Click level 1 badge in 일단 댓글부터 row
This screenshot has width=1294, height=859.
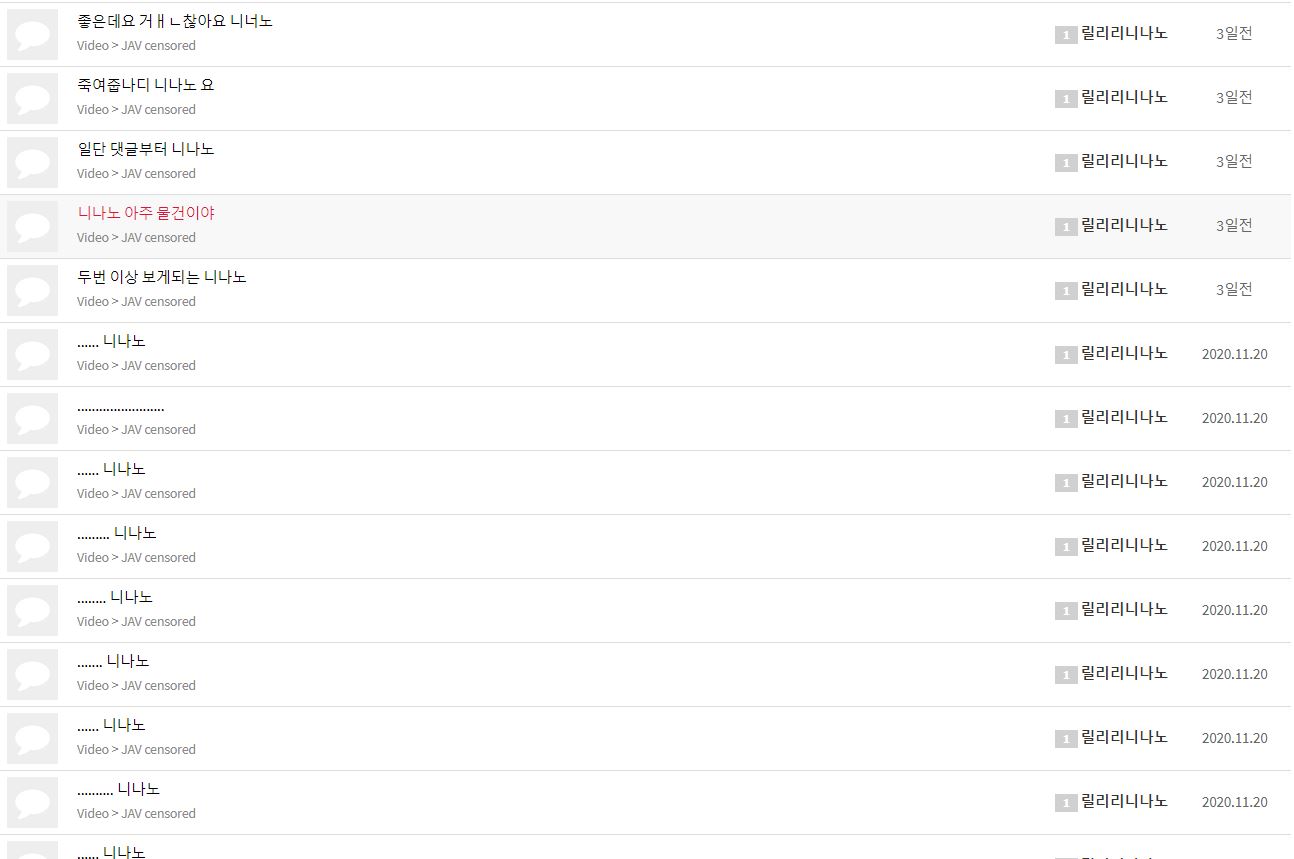[1066, 163]
